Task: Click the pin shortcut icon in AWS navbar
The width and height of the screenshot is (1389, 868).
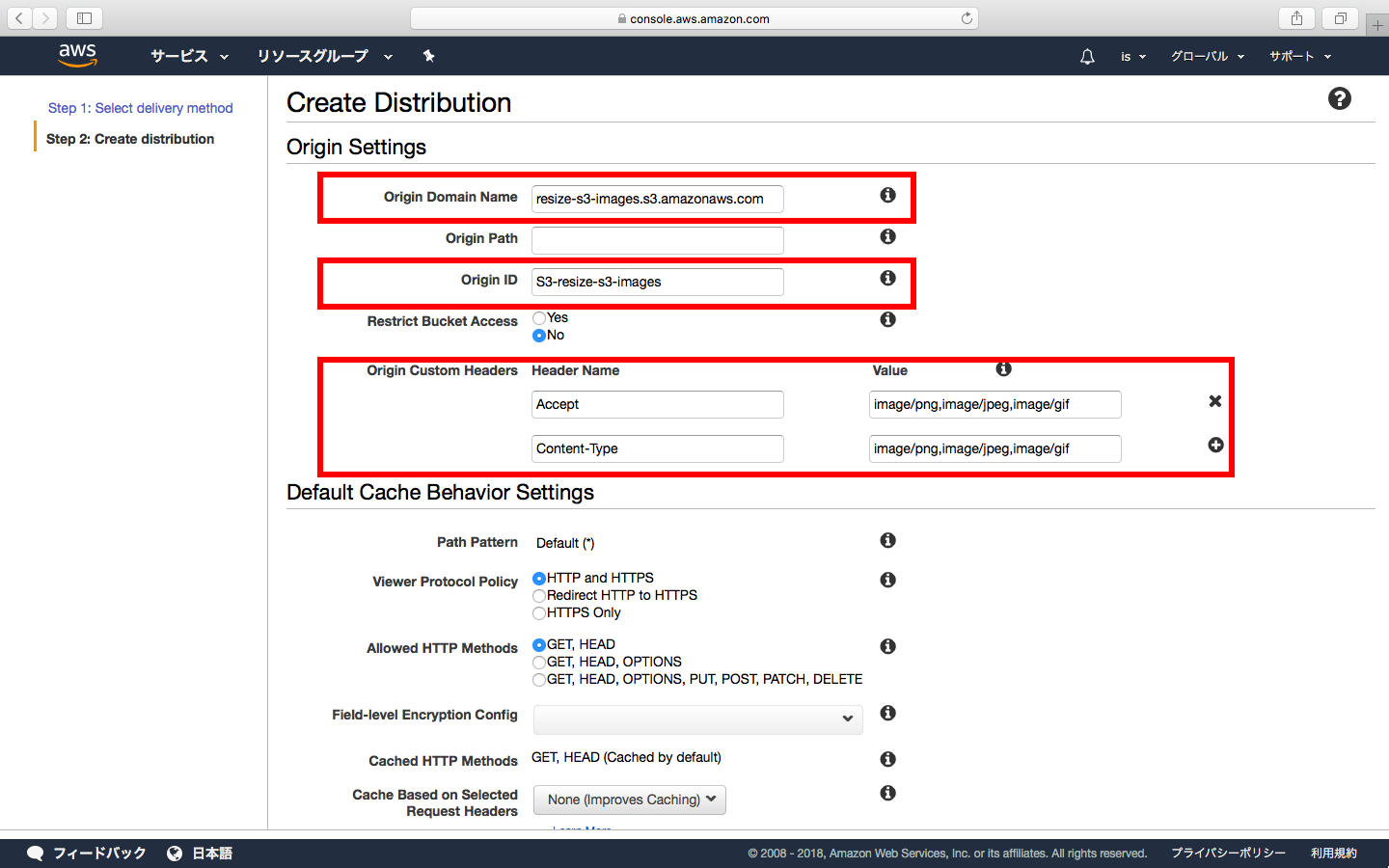Action: 428,56
